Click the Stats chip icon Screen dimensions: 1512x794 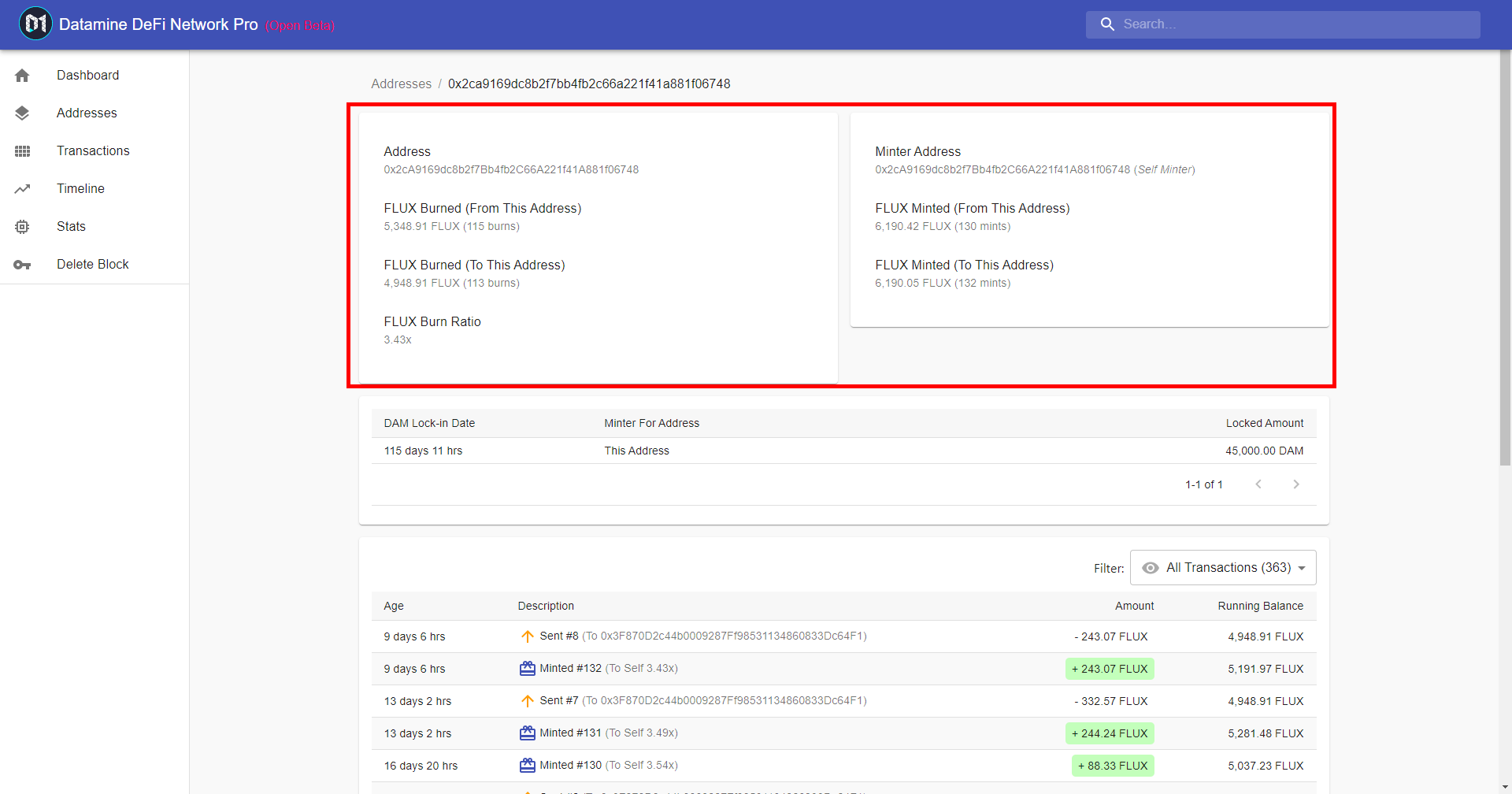click(x=22, y=227)
